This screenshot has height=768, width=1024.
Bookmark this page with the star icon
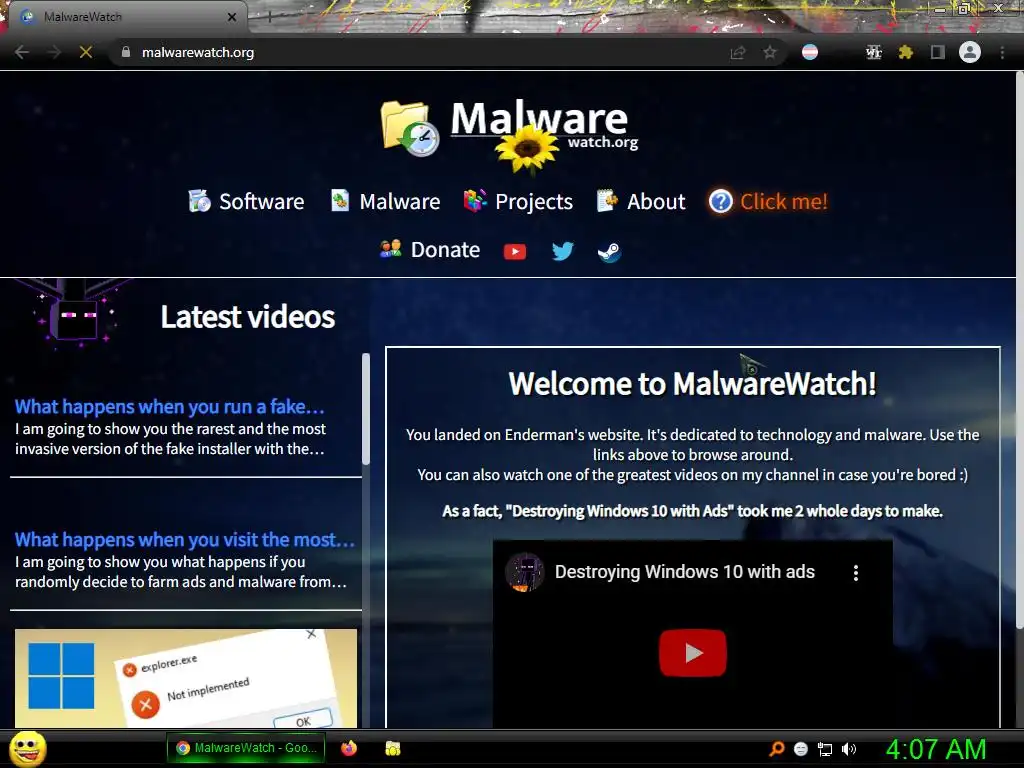[770, 52]
